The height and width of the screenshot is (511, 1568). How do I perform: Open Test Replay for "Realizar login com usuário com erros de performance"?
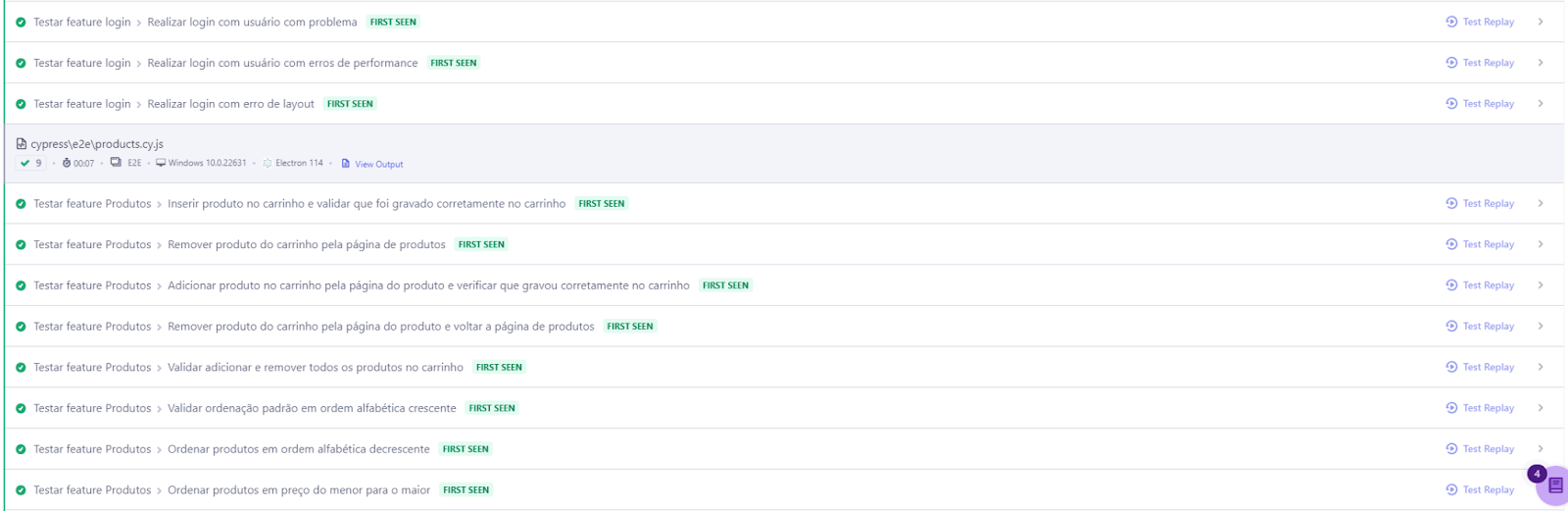tap(1480, 63)
